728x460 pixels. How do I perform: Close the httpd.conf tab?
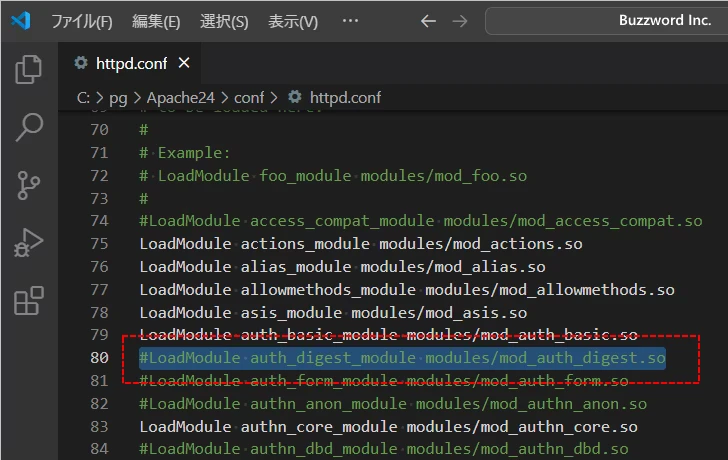click(184, 63)
